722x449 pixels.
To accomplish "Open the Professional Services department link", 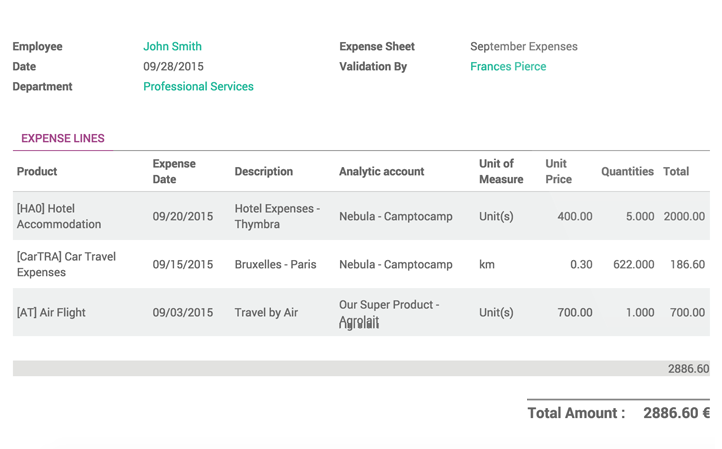I will tap(198, 87).
